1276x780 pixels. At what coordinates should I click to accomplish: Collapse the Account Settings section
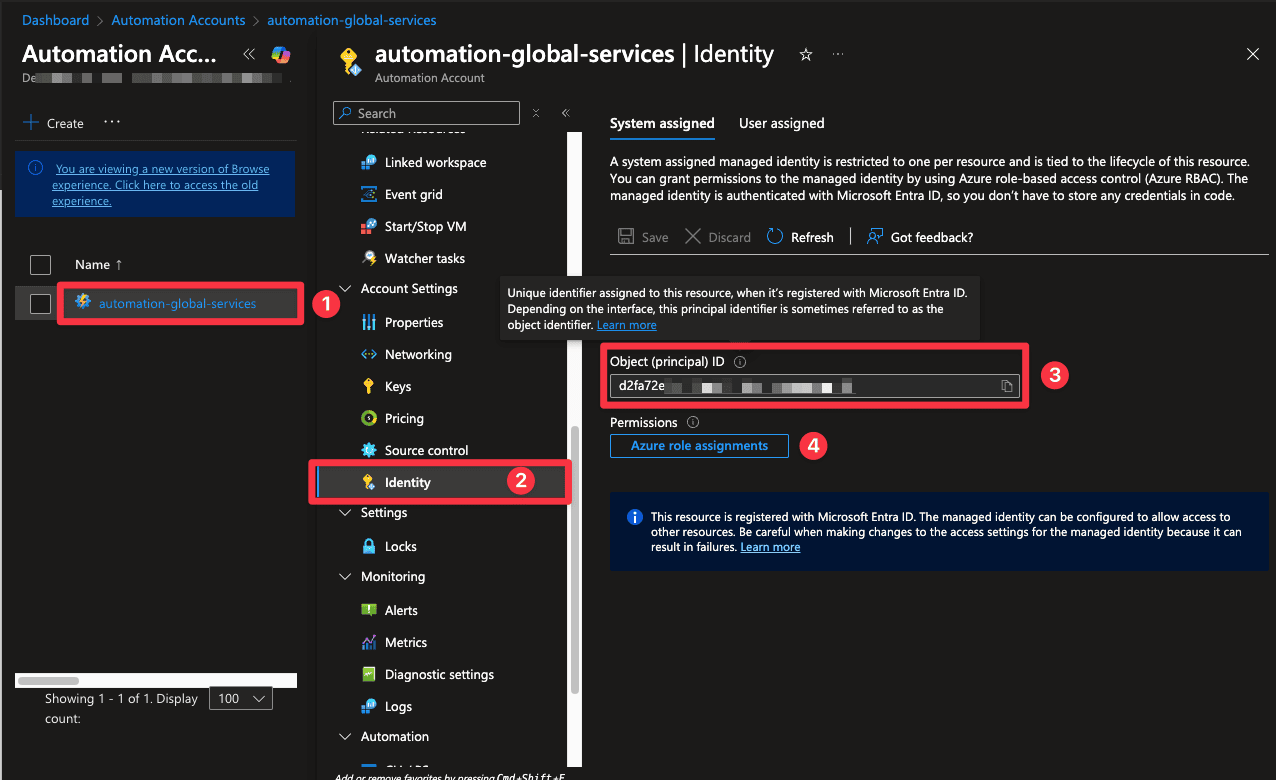pyautogui.click(x=345, y=289)
